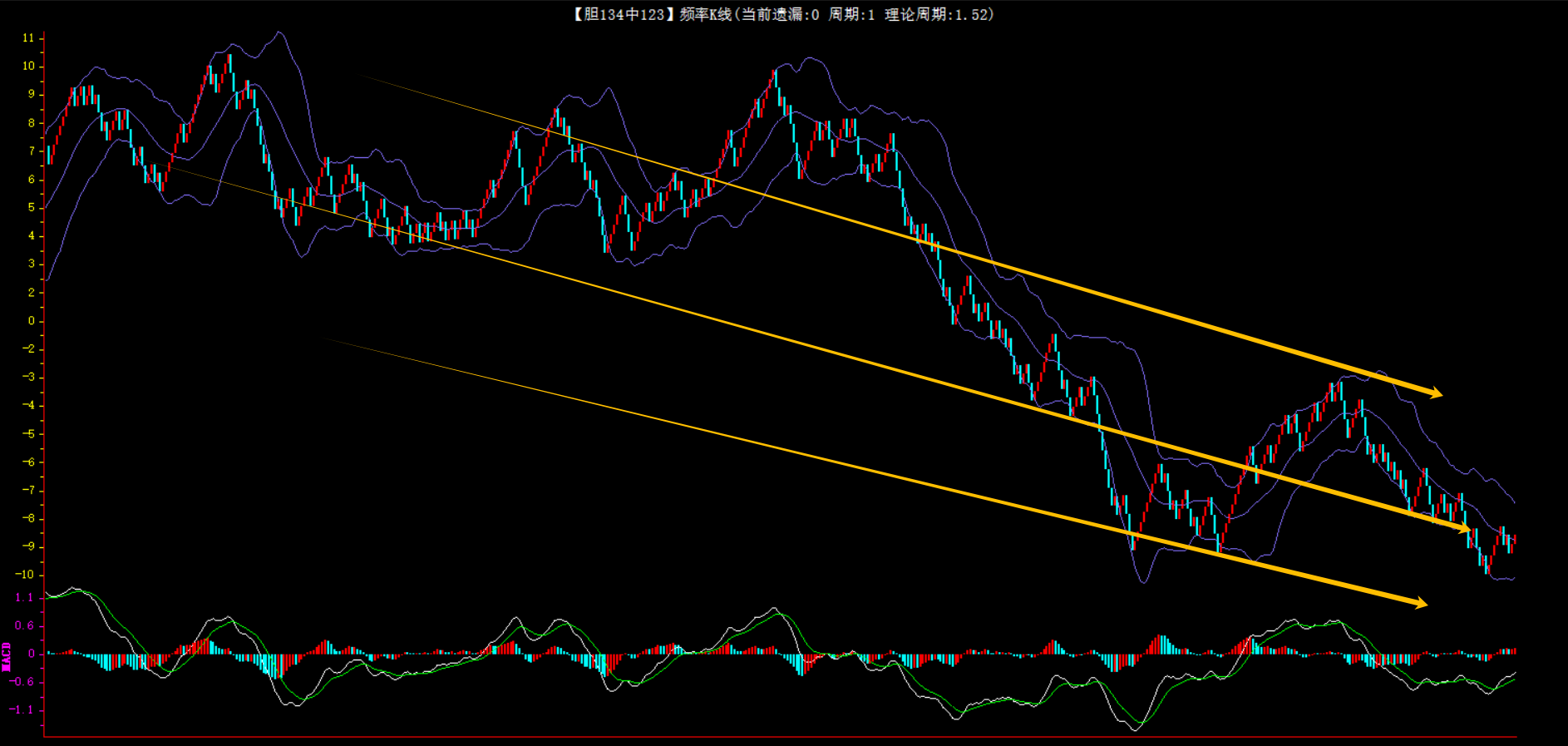Screen dimensions: 1568x746
Task: Click the 当前遗漏:0 value in the title
Action: point(780,14)
